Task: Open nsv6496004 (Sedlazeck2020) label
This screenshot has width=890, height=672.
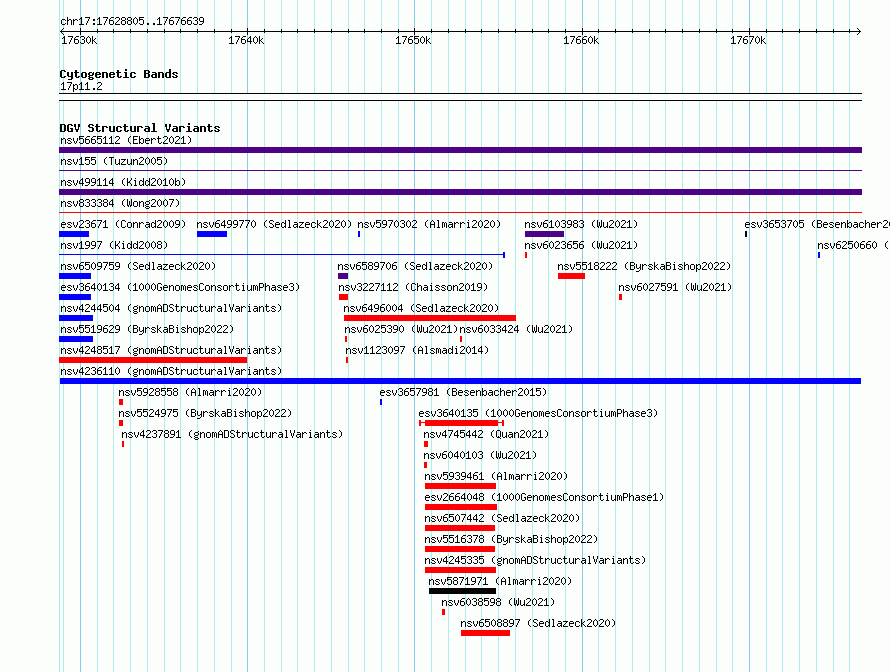Action: [421, 308]
